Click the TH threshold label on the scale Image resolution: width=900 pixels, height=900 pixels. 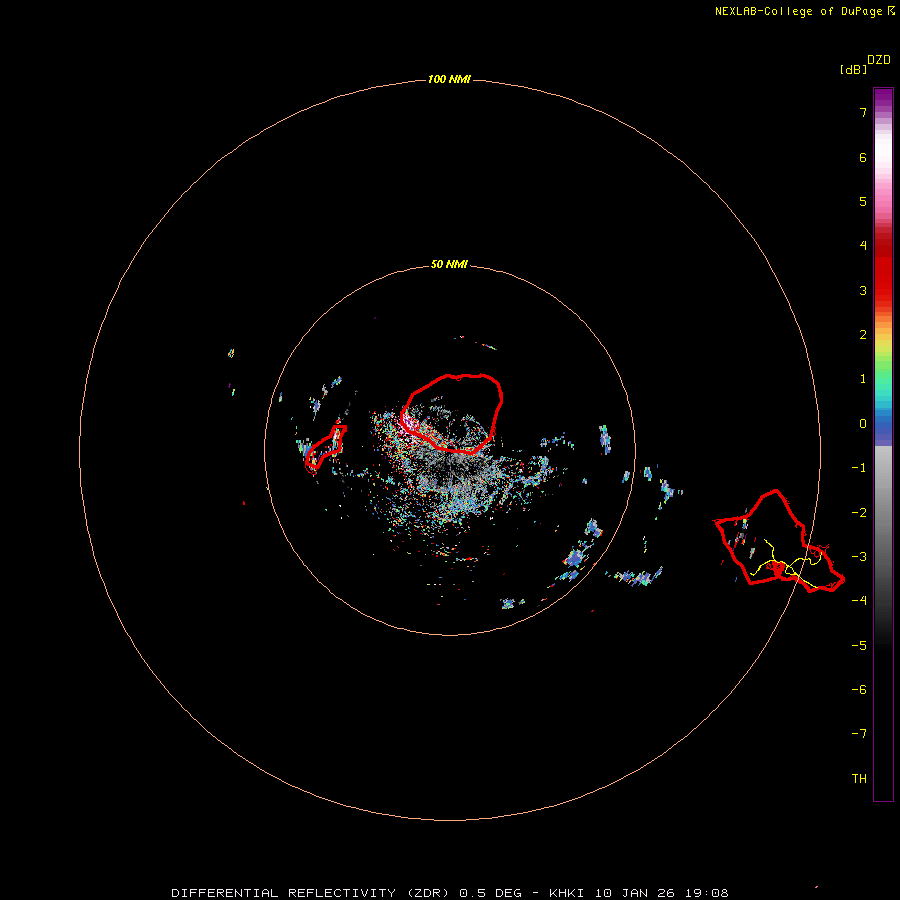859,778
